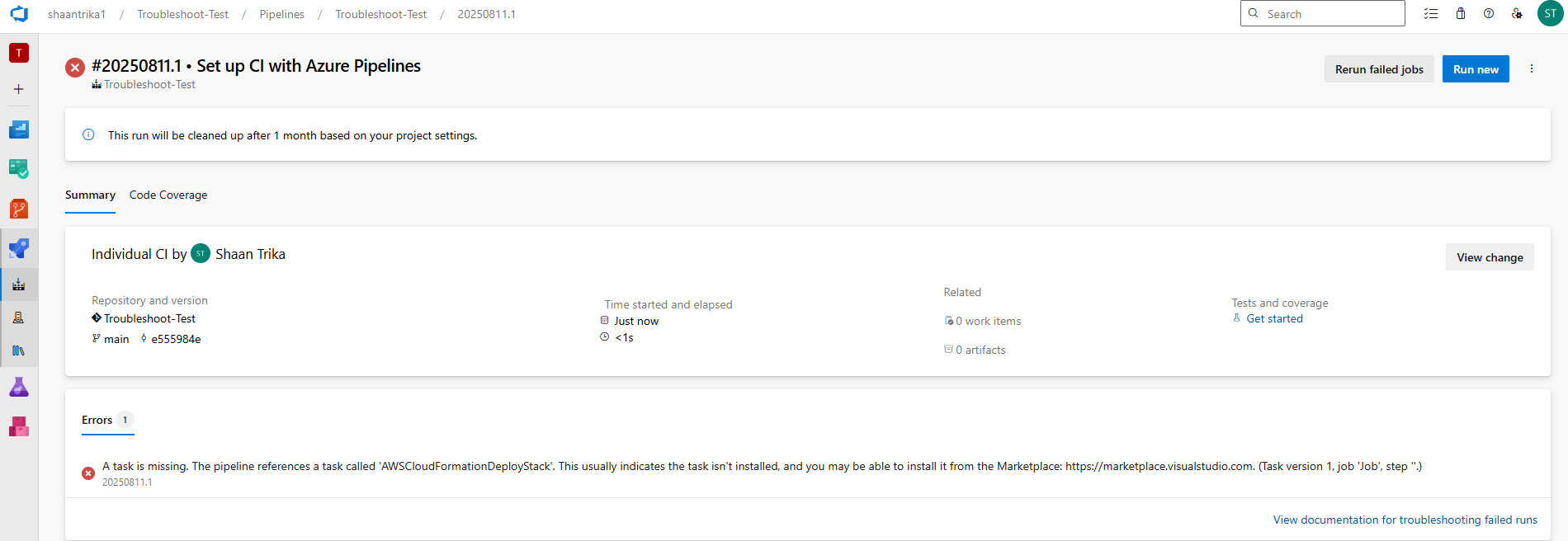Open the Troubleshoot-Test repository link
This screenshot has height=541, width=1568.
[149, 318]
